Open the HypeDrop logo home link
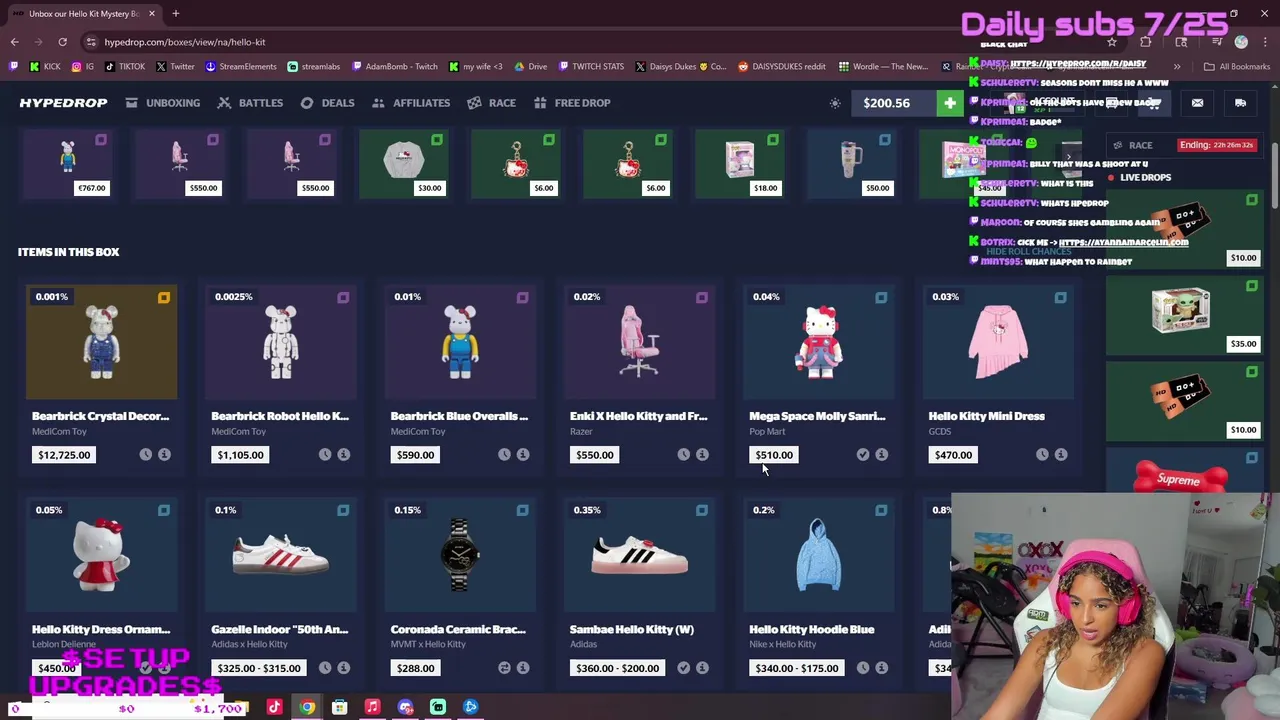Image resolution: width=1280 pixels, height=720 pixels. pos(63,103)
